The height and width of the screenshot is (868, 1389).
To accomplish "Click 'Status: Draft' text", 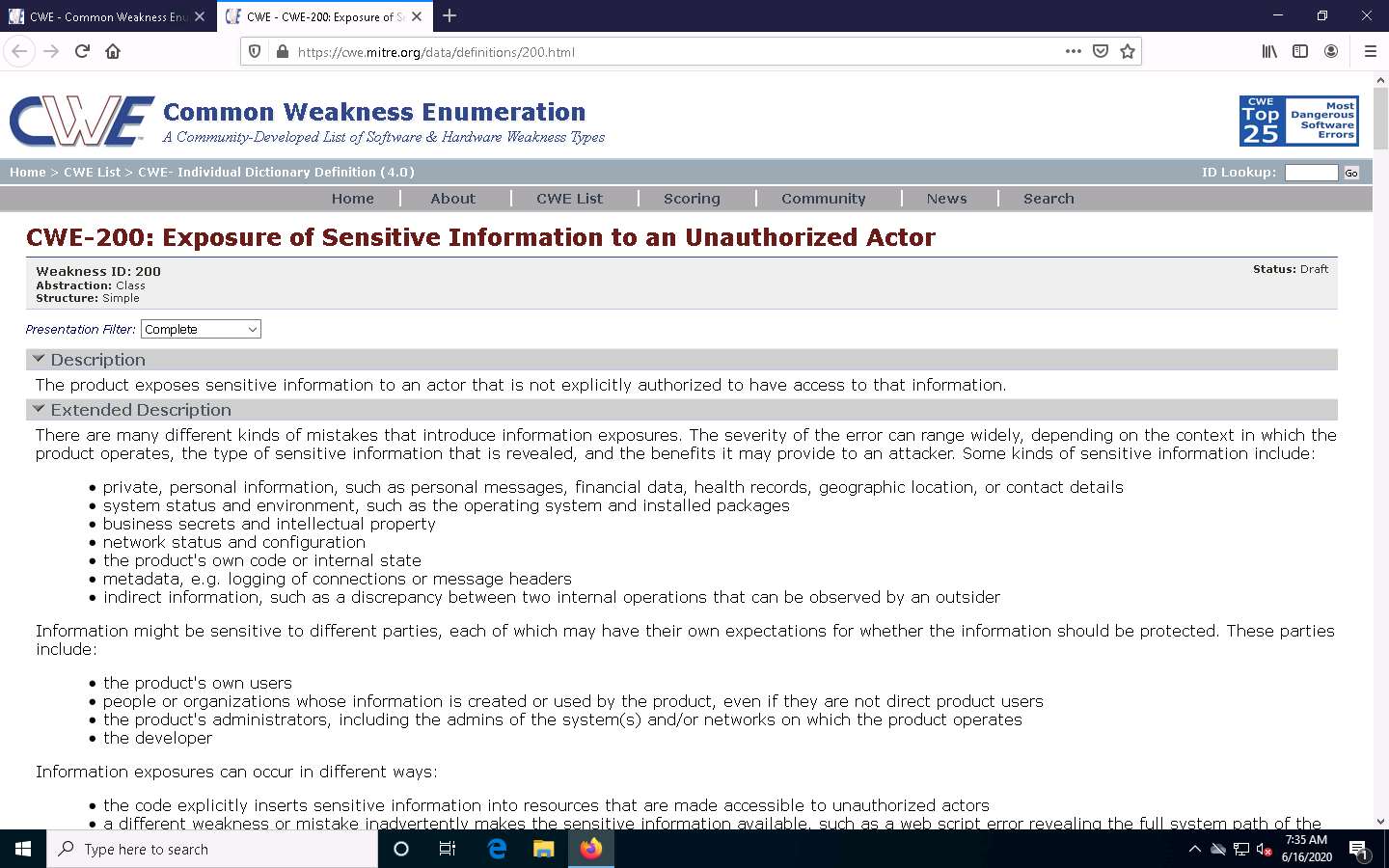I will click(1290, 269).
